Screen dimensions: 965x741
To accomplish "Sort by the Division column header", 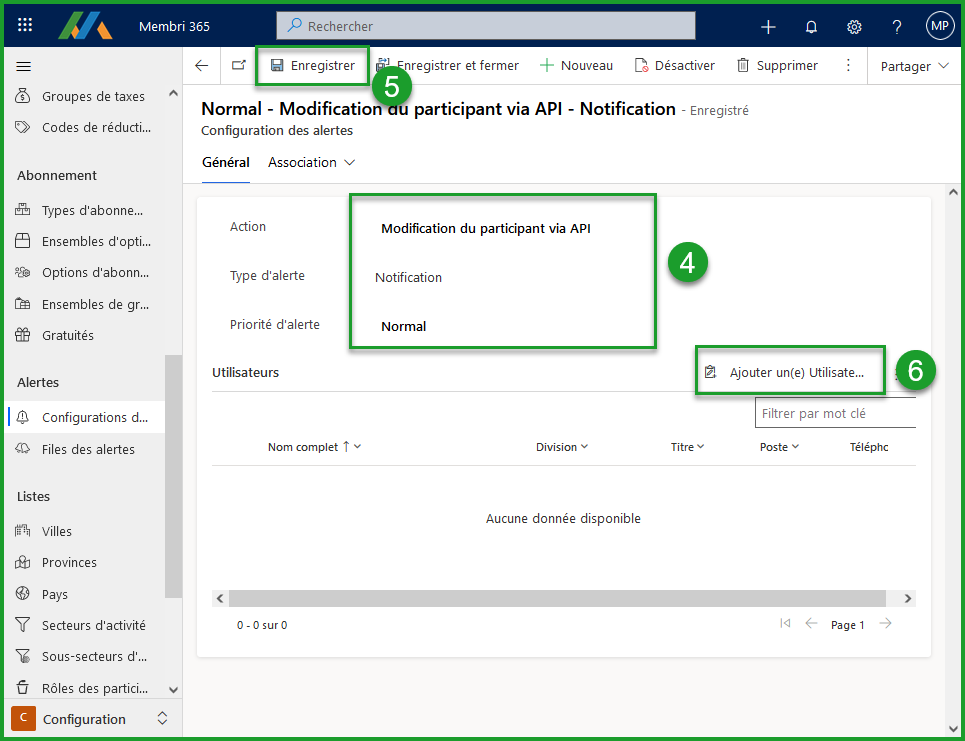I will pyautogui.click(x=561, y=447).
